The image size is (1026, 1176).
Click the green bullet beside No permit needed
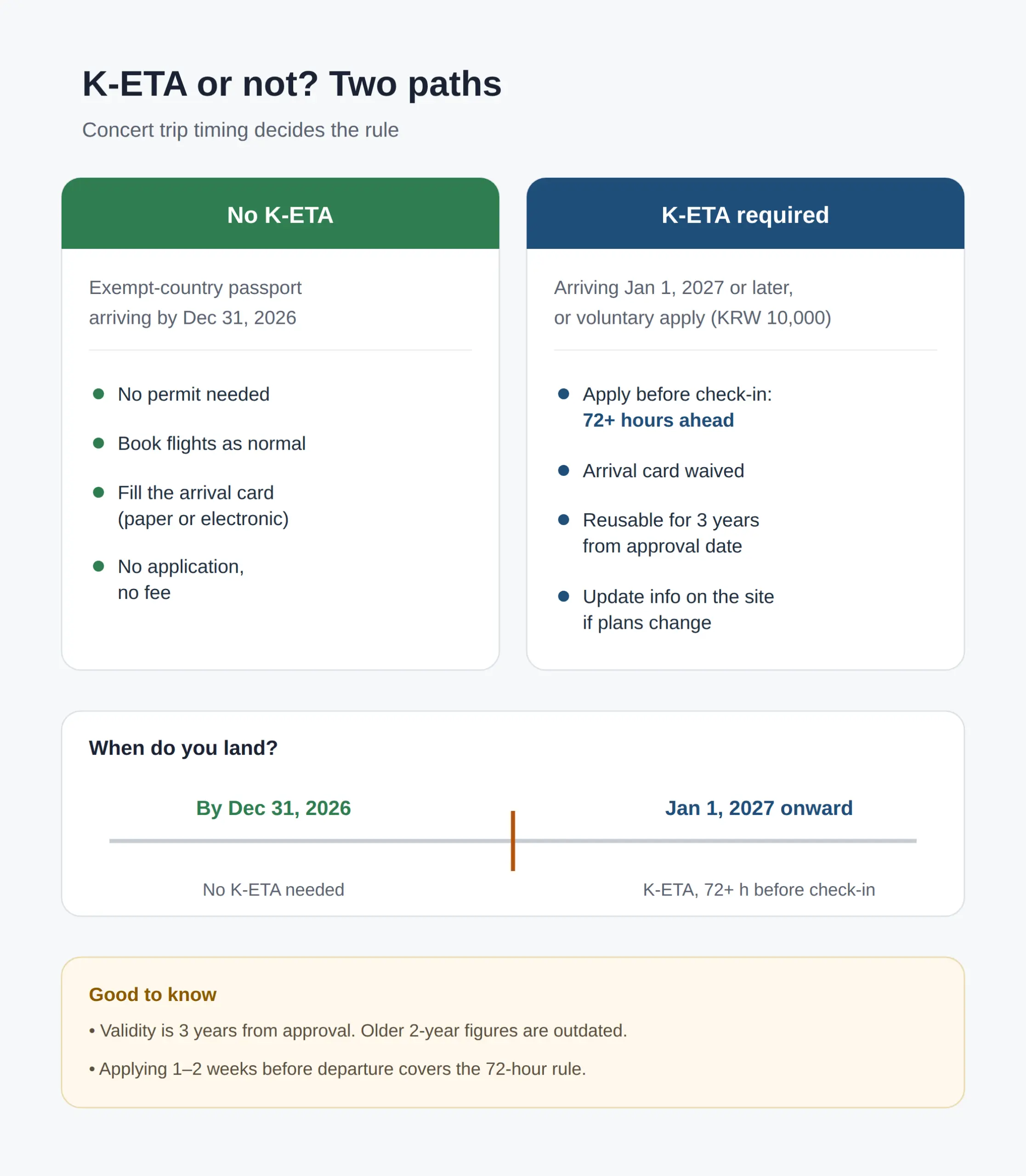pyautogui.click(x=98, y=394)
